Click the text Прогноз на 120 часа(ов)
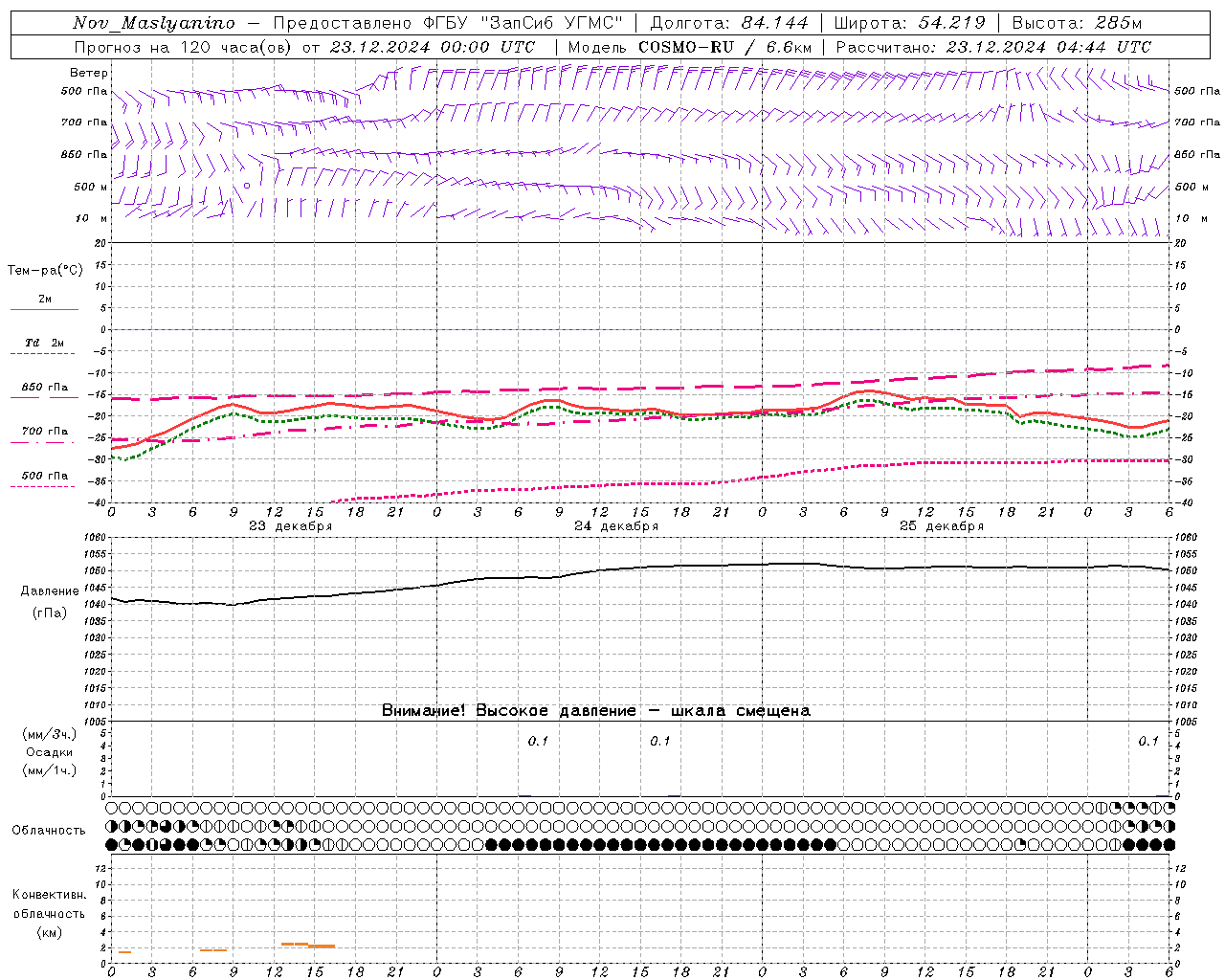The height and width of the screenshot is (980, 1225). click(184, 47)
